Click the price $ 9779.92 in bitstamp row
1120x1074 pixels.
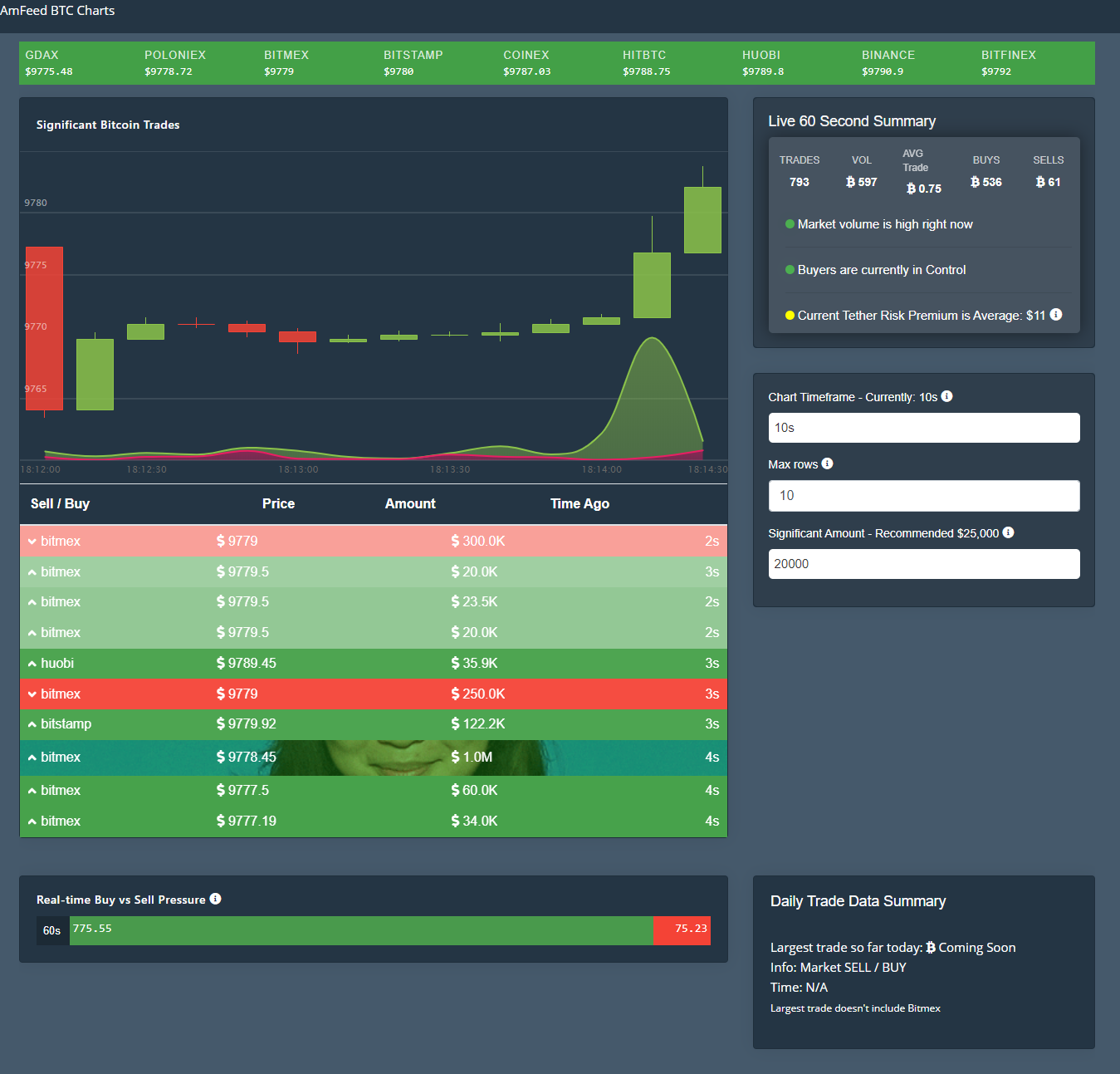[247, 723]
